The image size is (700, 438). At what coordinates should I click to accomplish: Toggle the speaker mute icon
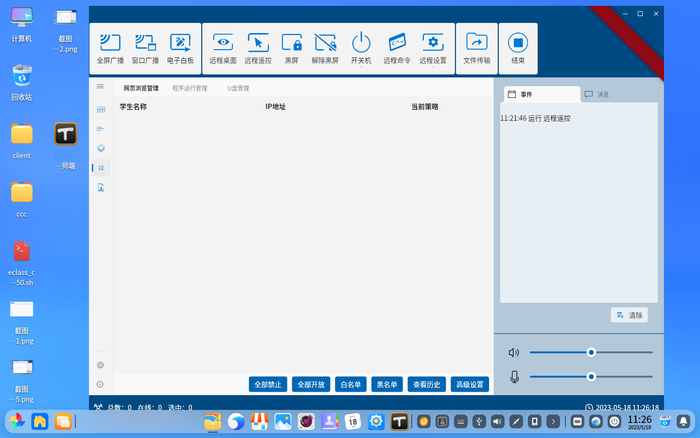click(x=514, y=352)
